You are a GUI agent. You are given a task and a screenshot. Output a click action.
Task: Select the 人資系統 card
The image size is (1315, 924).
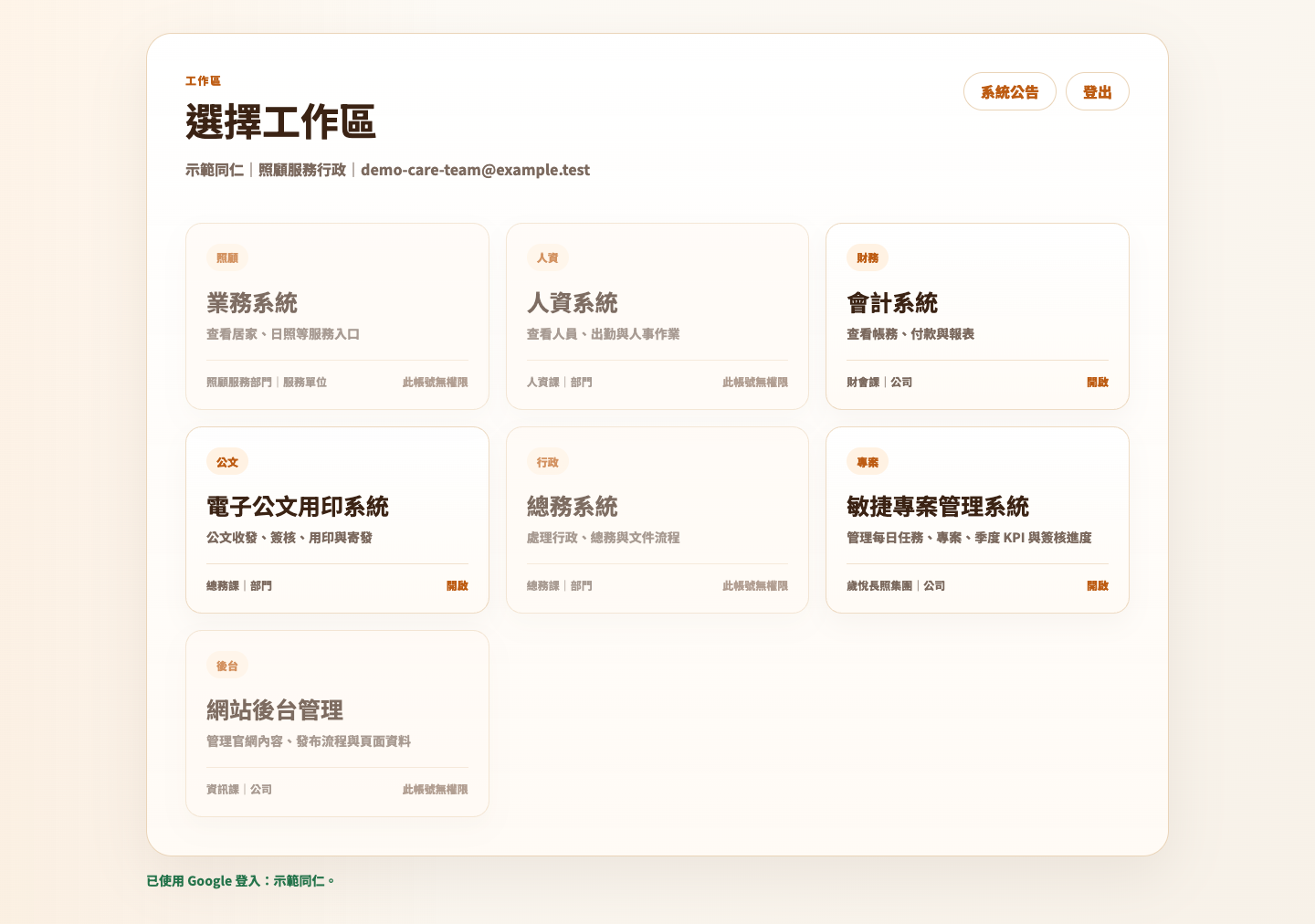tap(657, 316)
